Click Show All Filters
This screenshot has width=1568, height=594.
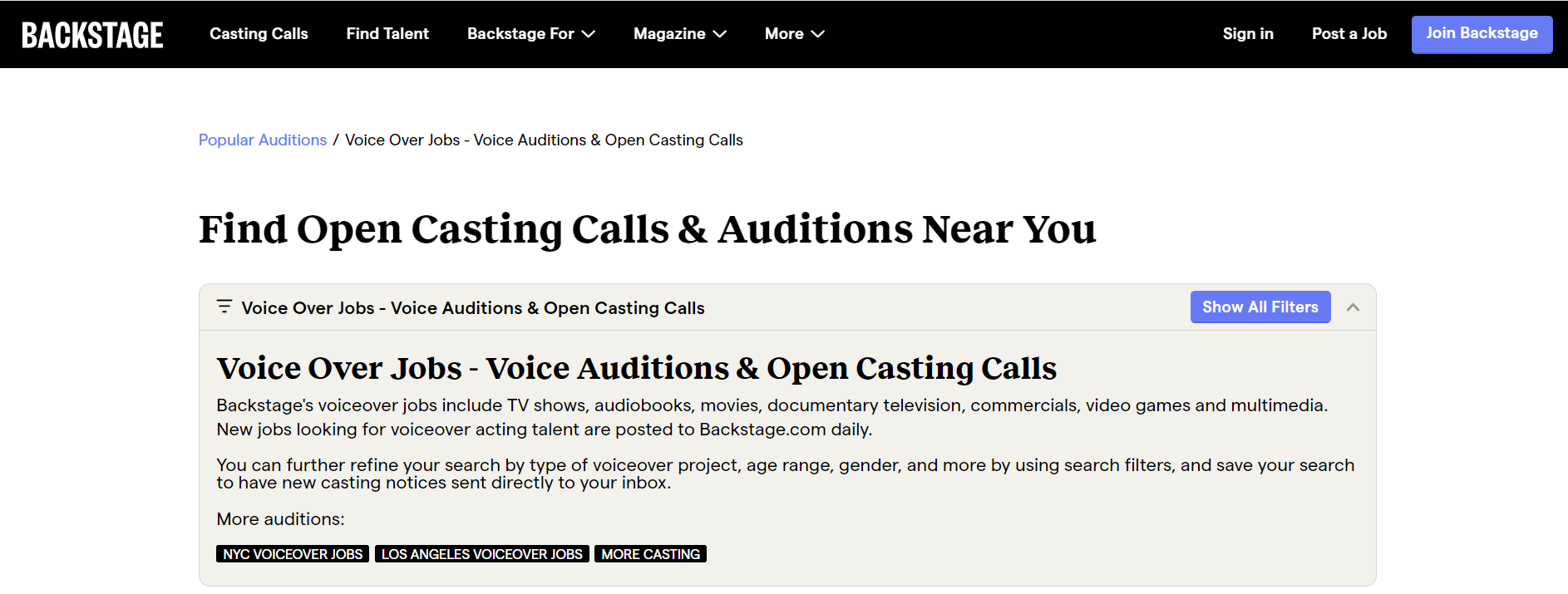coord(1260,307)
